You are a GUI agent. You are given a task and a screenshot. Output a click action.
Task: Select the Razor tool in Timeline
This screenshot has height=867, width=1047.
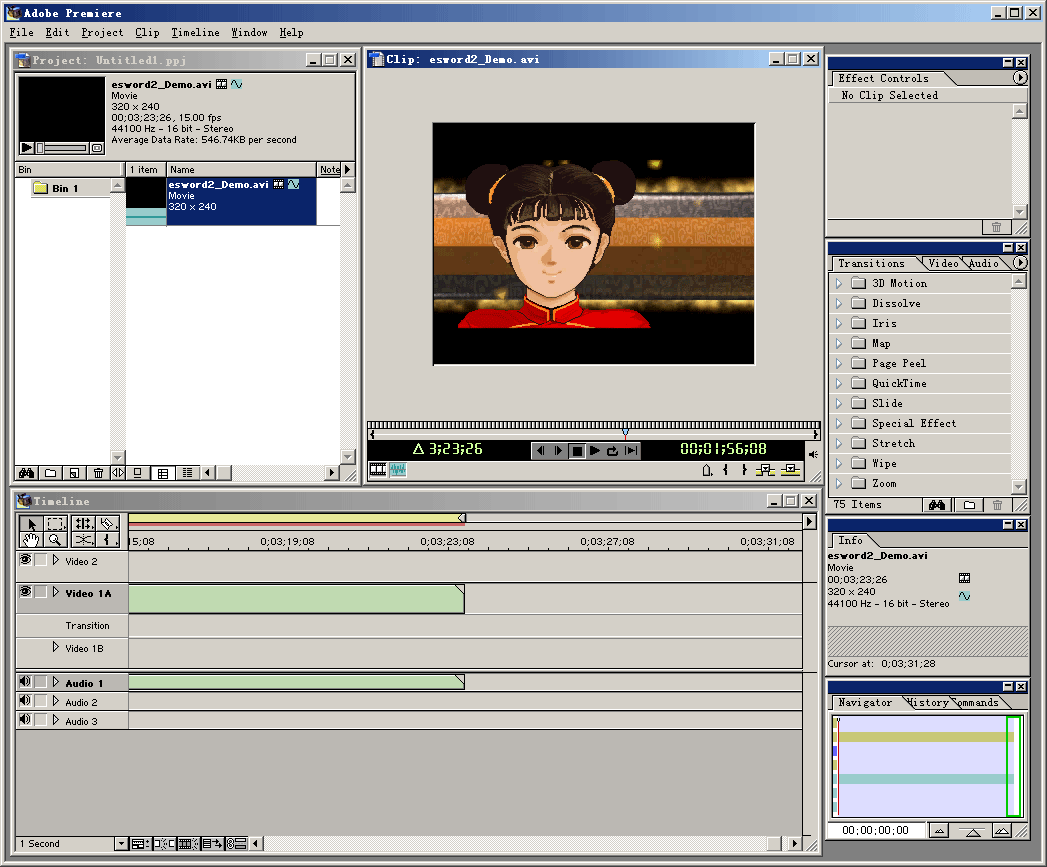coord(108,524)
